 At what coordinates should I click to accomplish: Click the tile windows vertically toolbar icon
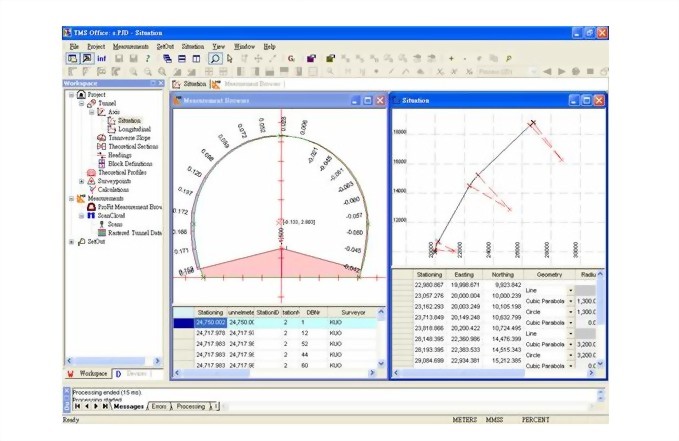(x=196, y=58)
